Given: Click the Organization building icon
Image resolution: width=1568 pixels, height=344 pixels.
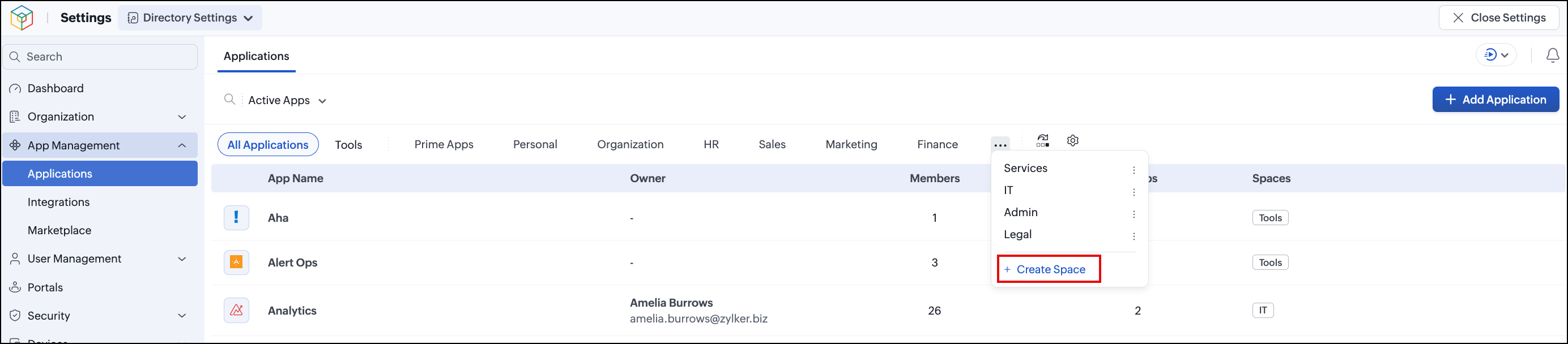Looking at the screenshot, I should tap(15, 117).
